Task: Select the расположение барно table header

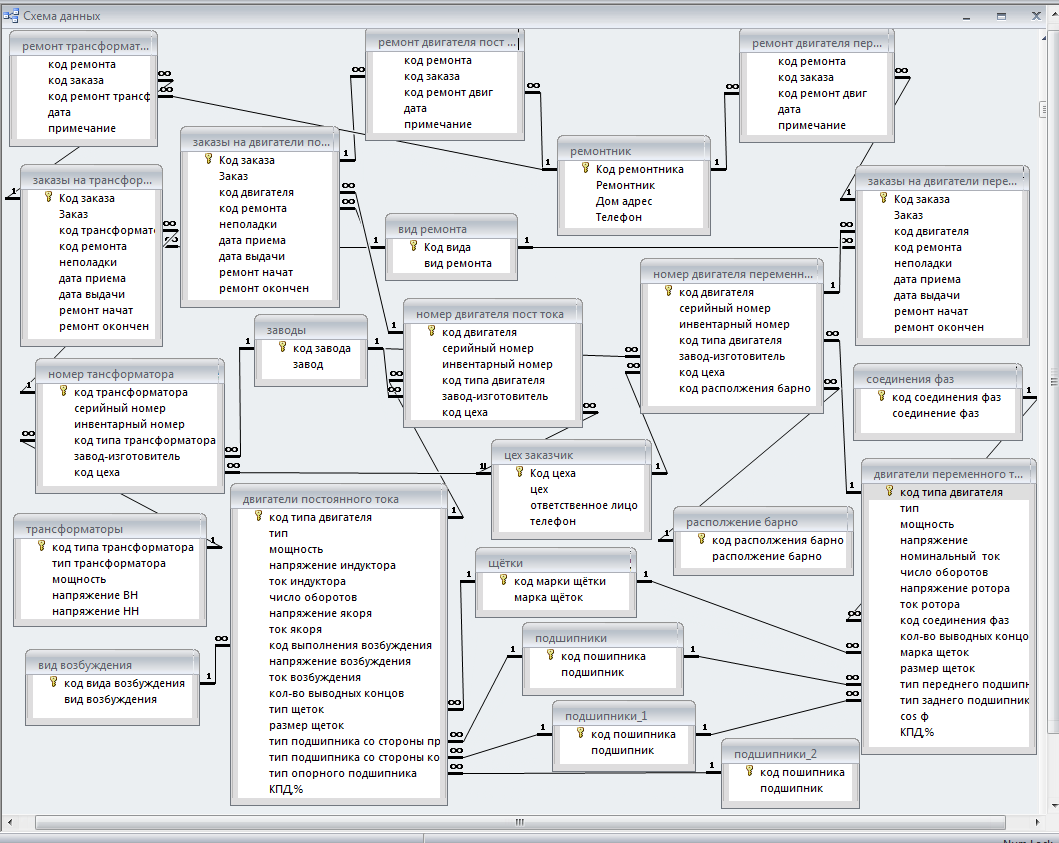Action: click(x=763, y=522)
